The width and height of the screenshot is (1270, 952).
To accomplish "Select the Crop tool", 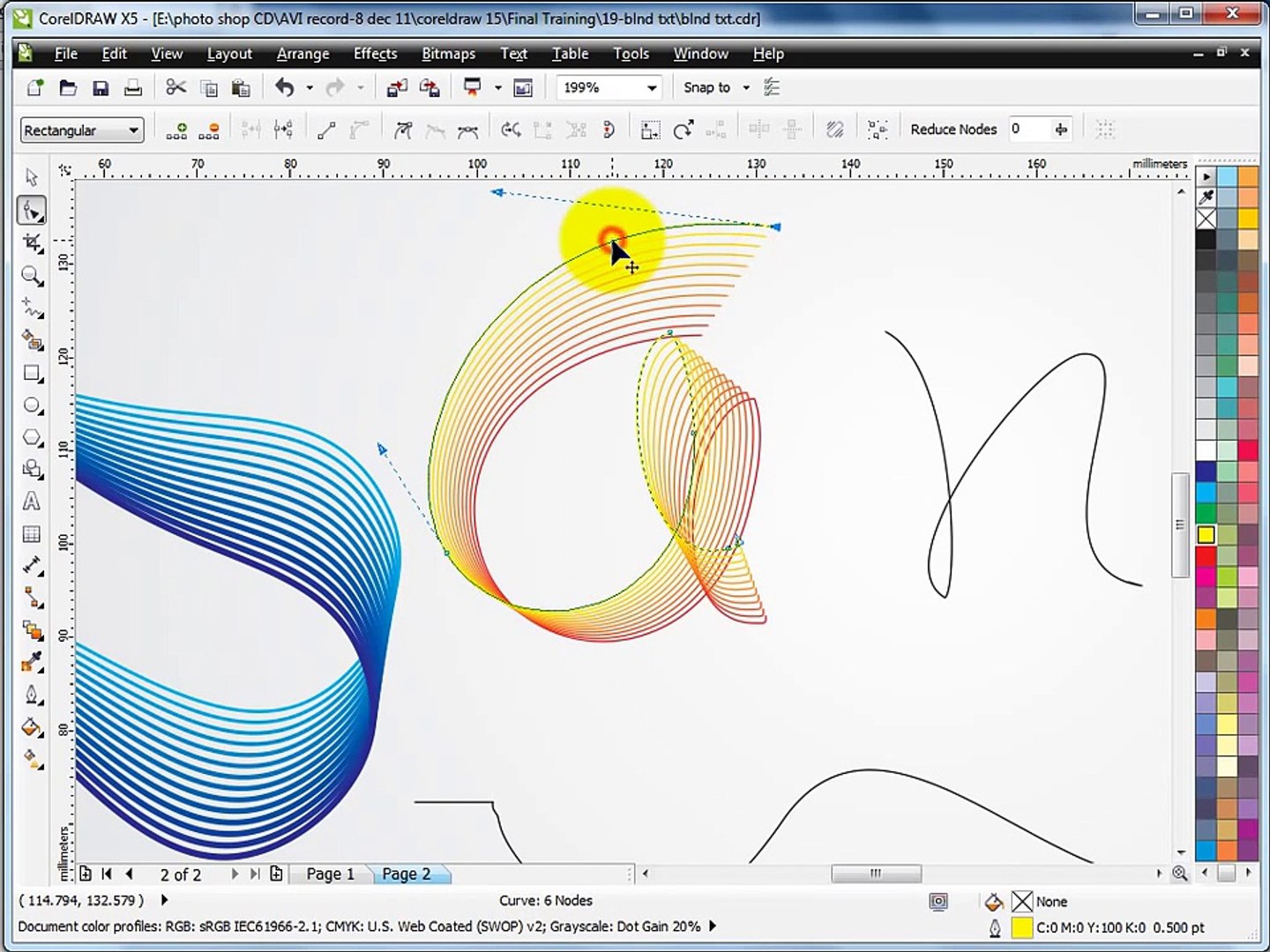I will pos(33,243).
